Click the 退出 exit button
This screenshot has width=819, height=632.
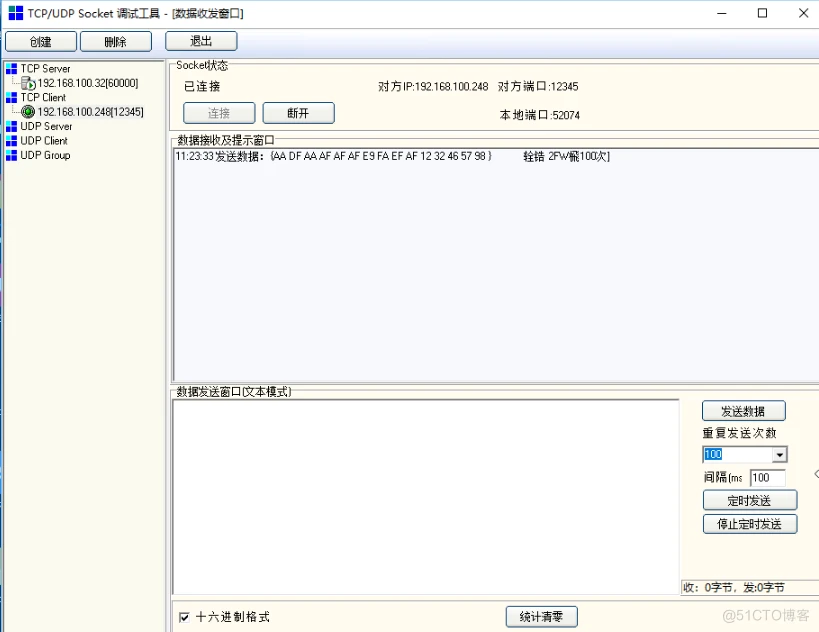(x=199, y=41)
